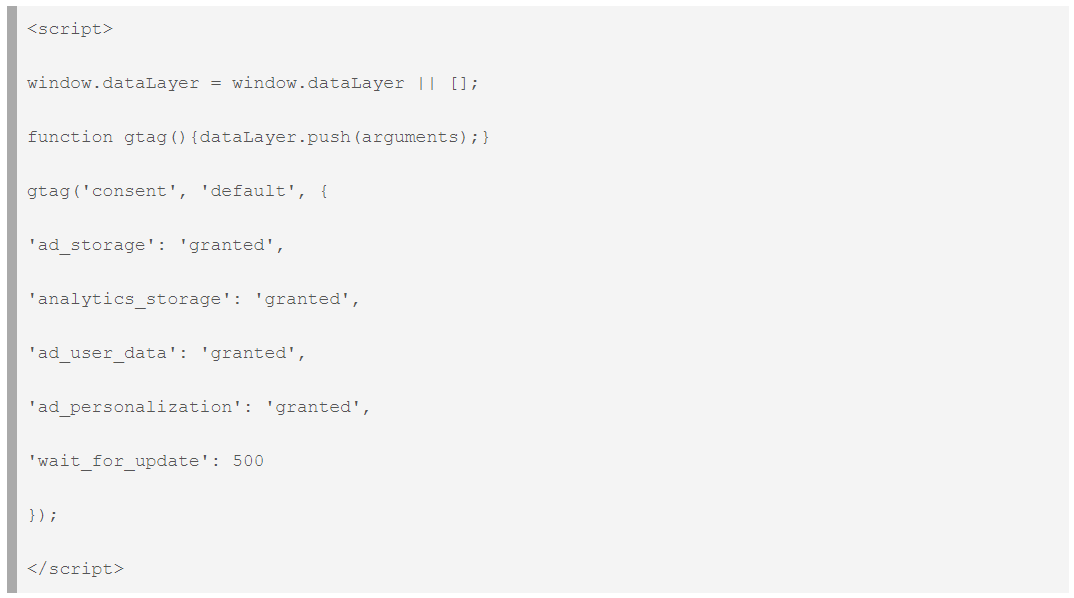Click the empty array brackets []
1074x598 pixels.
coord(459,83)
